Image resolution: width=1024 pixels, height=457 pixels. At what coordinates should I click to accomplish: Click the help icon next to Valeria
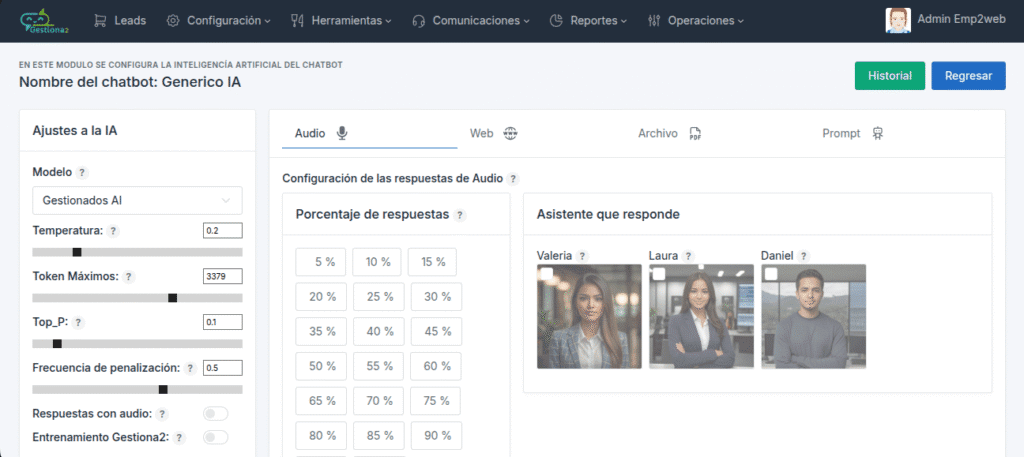[582, 256]
